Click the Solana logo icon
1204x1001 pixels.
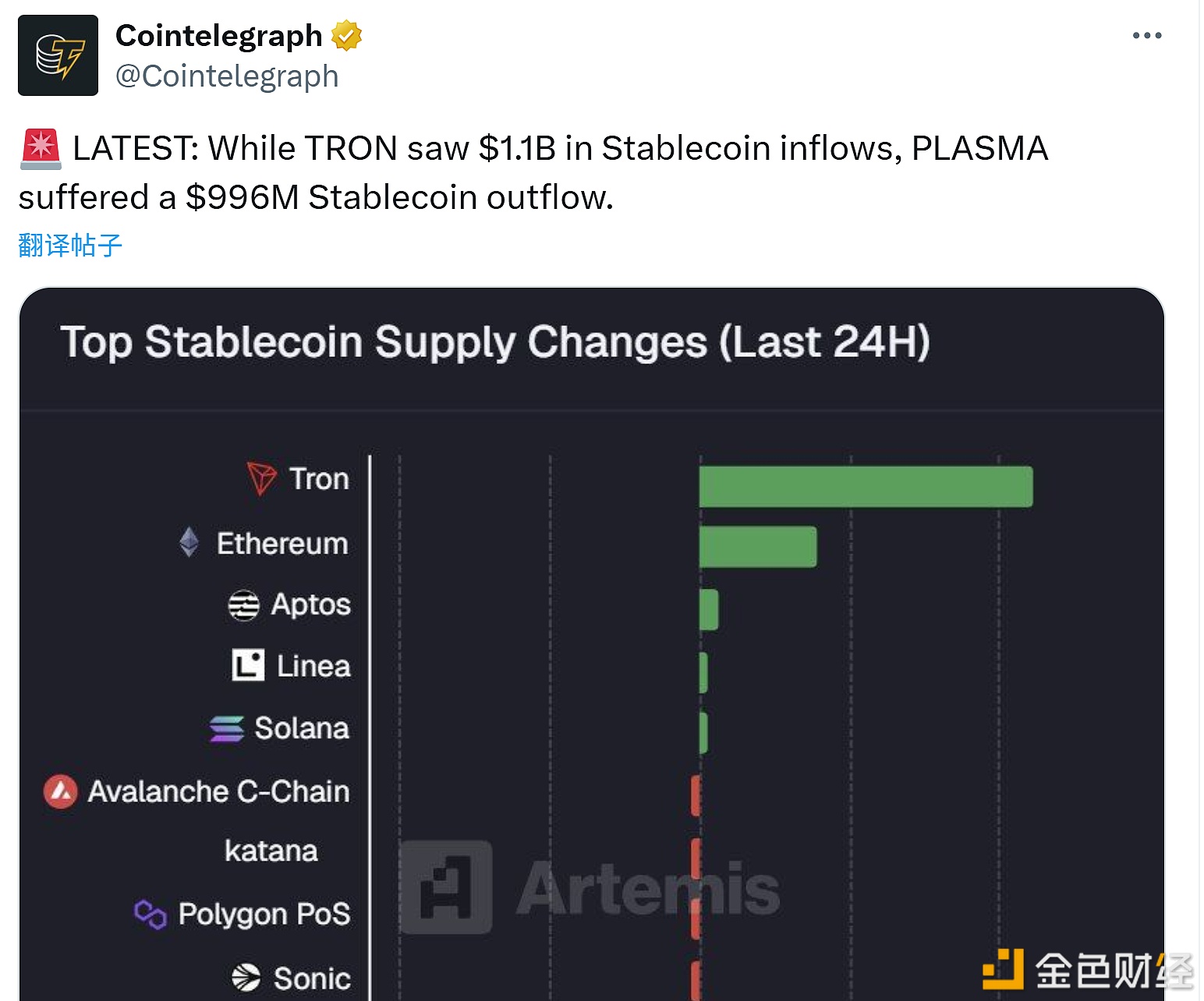click(x=227, y=729)
